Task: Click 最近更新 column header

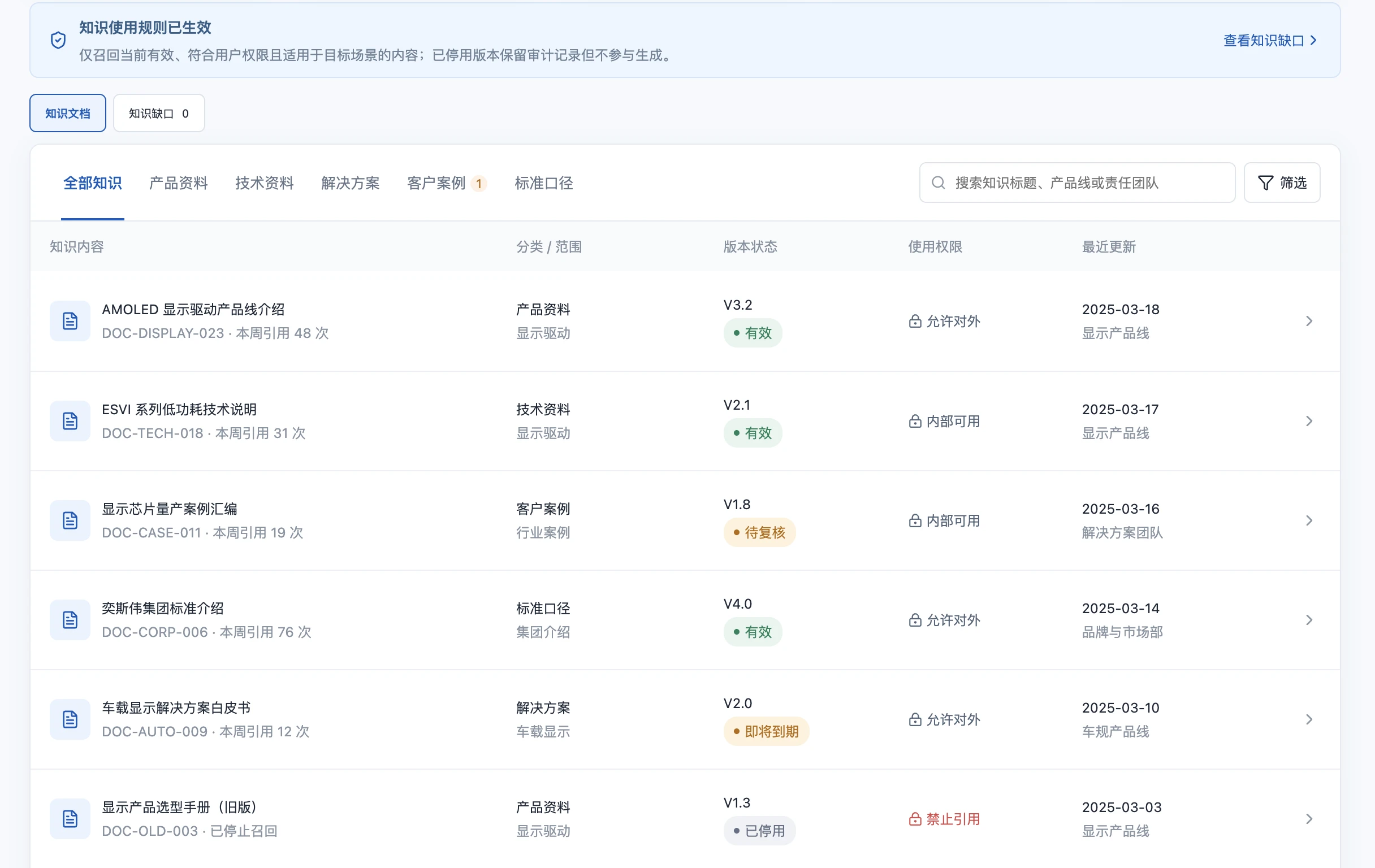Action: [1109, 246]
